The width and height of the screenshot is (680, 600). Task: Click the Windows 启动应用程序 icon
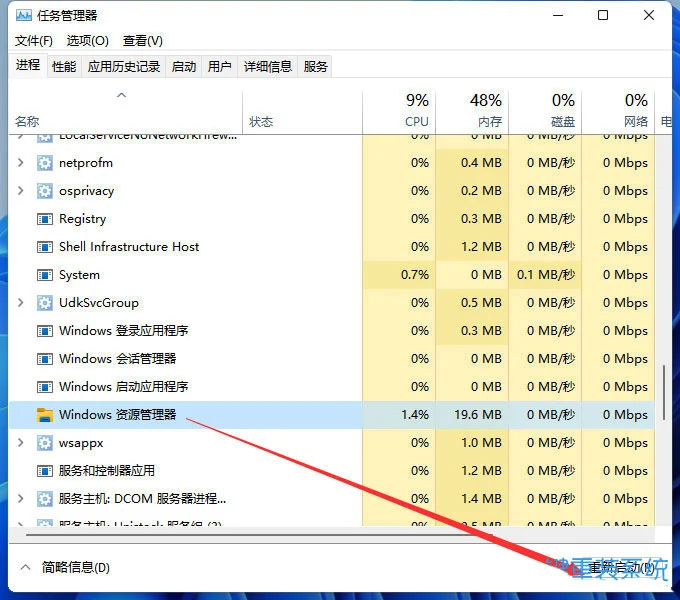point(45,387)
